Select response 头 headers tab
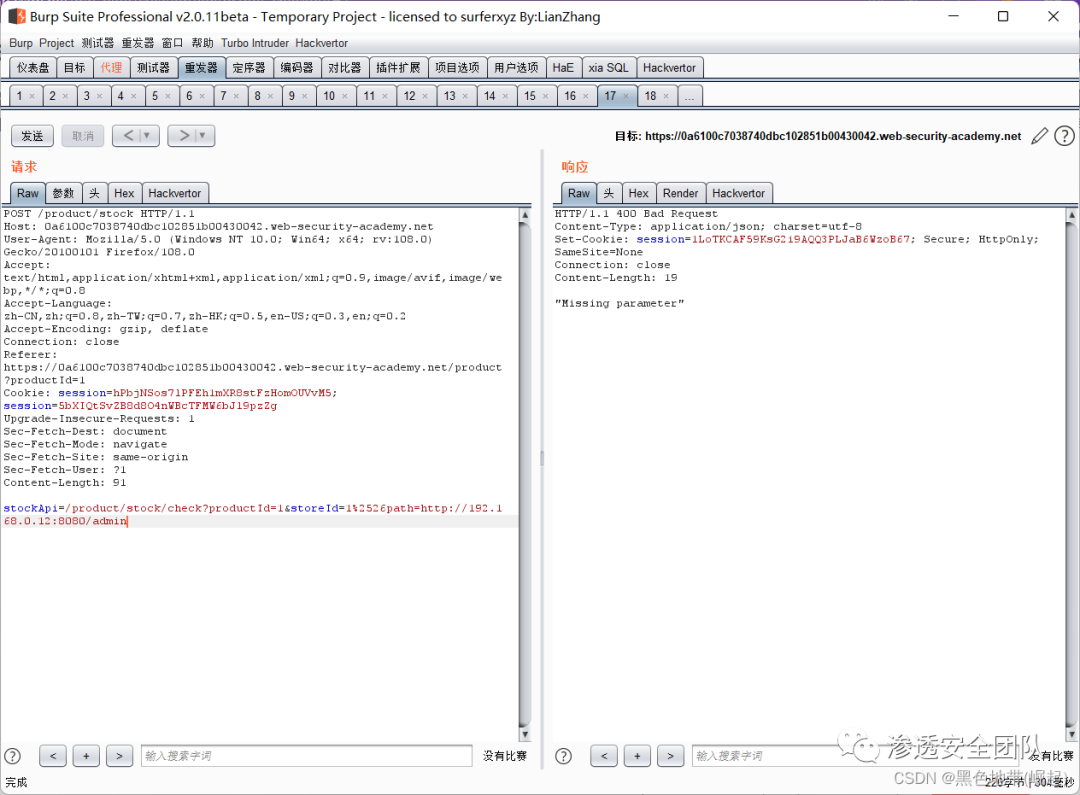The width and height of the screenshot is (1080, 795). coord(609,193)
